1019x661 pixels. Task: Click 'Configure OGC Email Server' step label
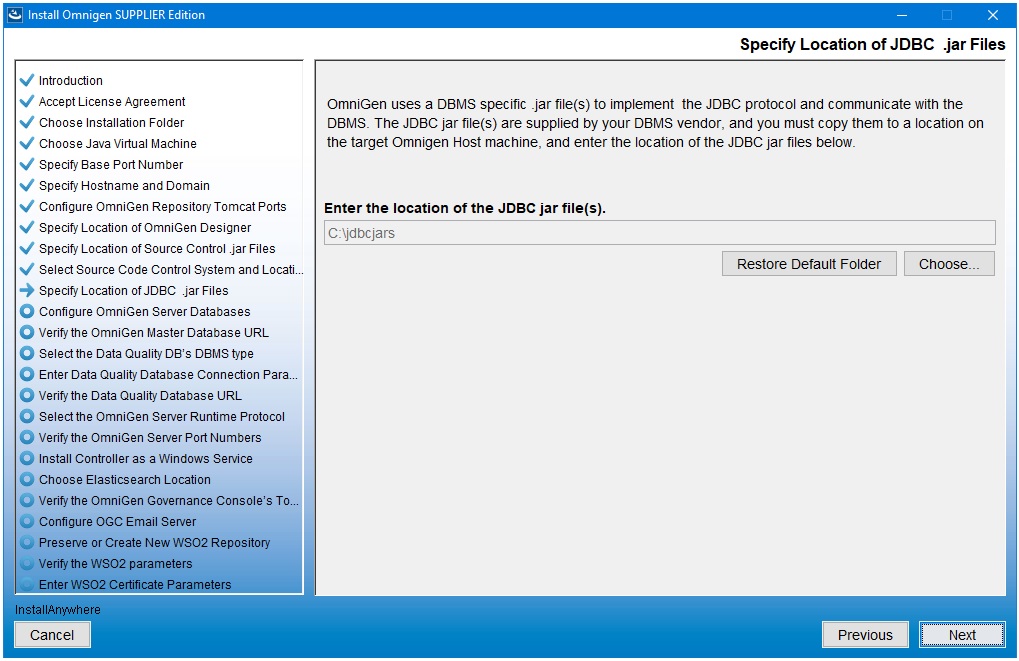[117, 521]
